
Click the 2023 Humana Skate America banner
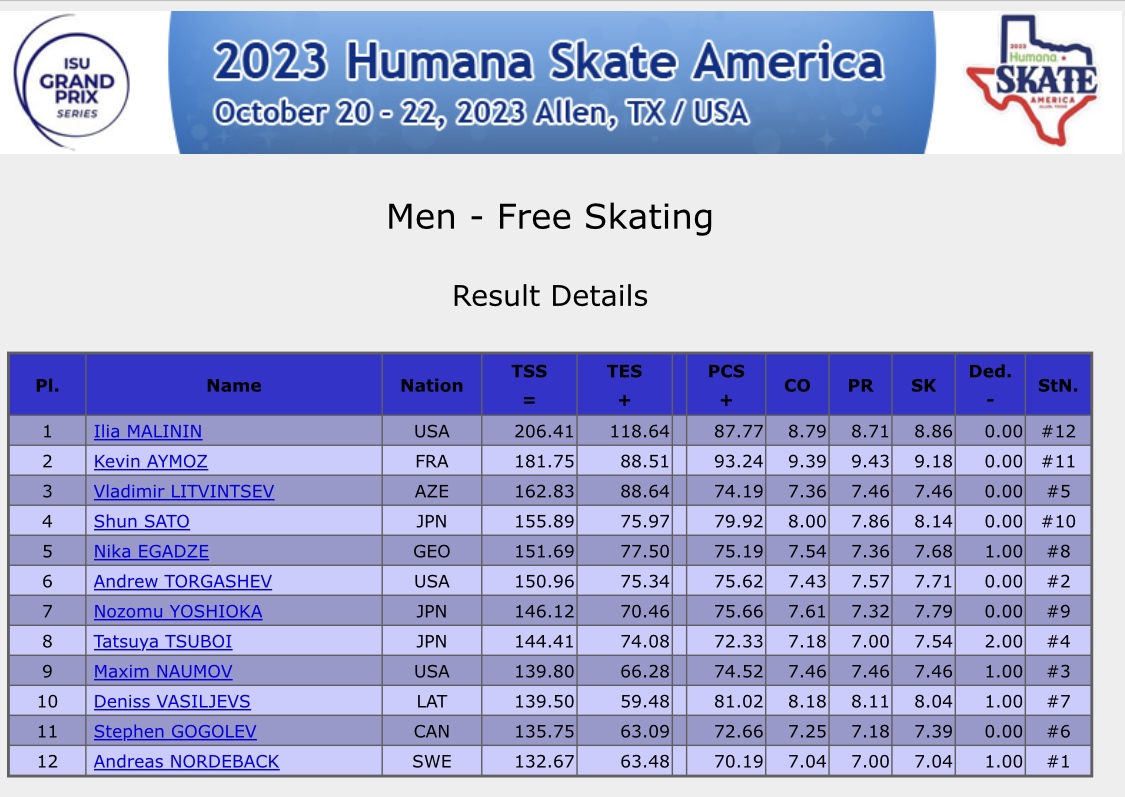point(551,82)
